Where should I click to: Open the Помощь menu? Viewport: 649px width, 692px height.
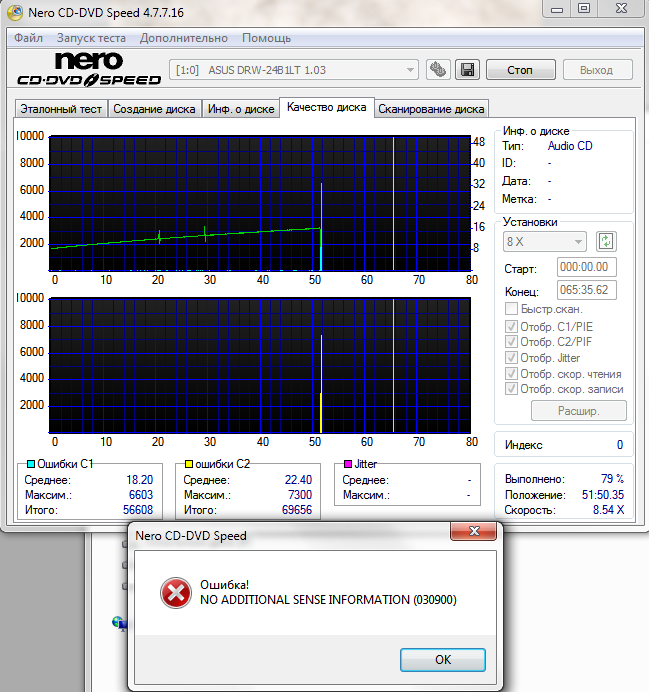click(266, 38)
